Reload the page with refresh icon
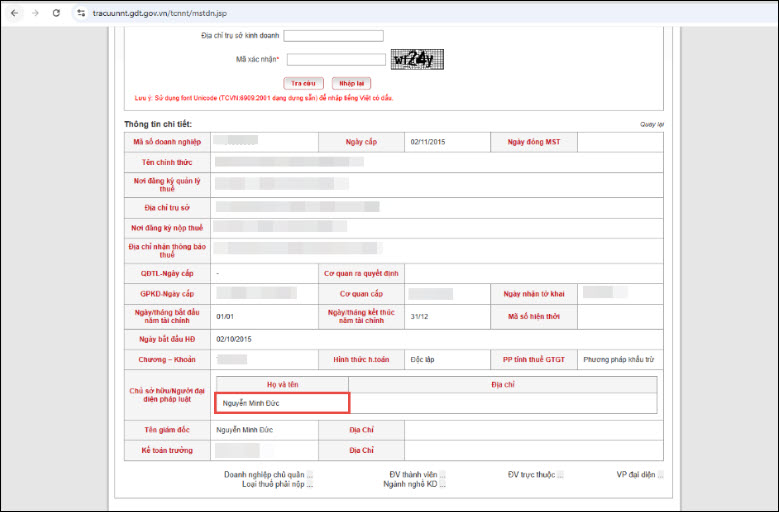The width and height of the screenshot is (779, 512). click(x=56, y=13)
